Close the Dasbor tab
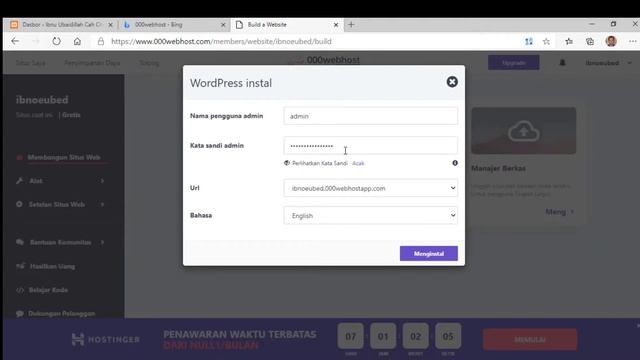This screenshot has width=640, height=360. coord(110,25)
